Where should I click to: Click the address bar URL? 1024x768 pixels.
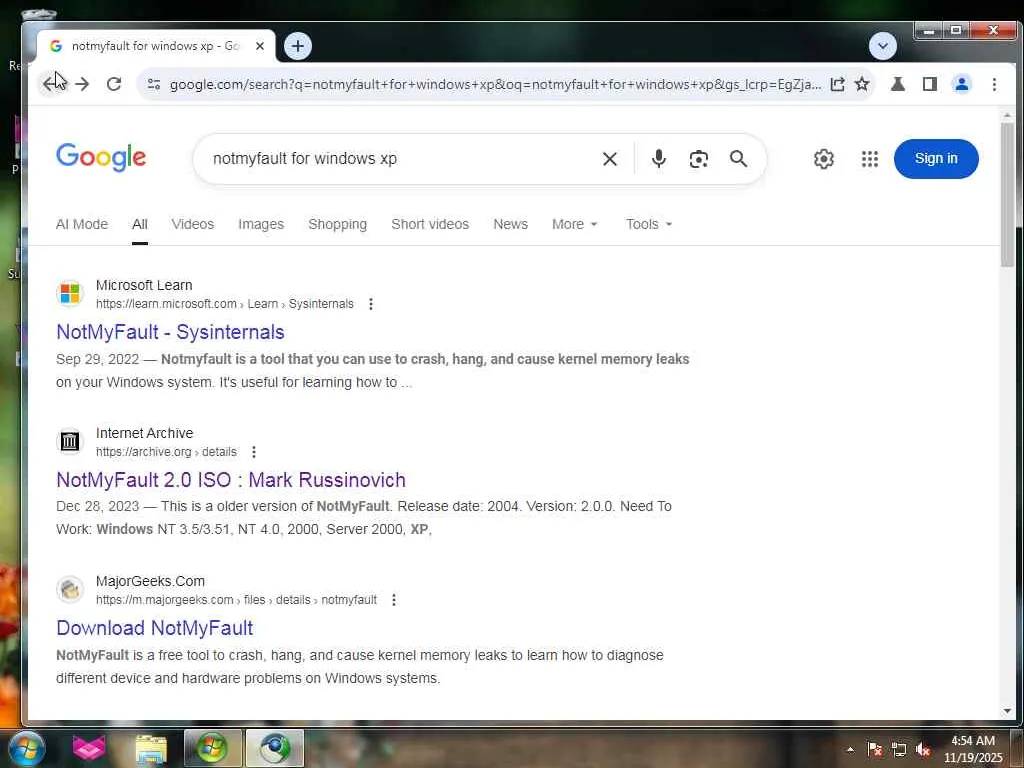495,84
